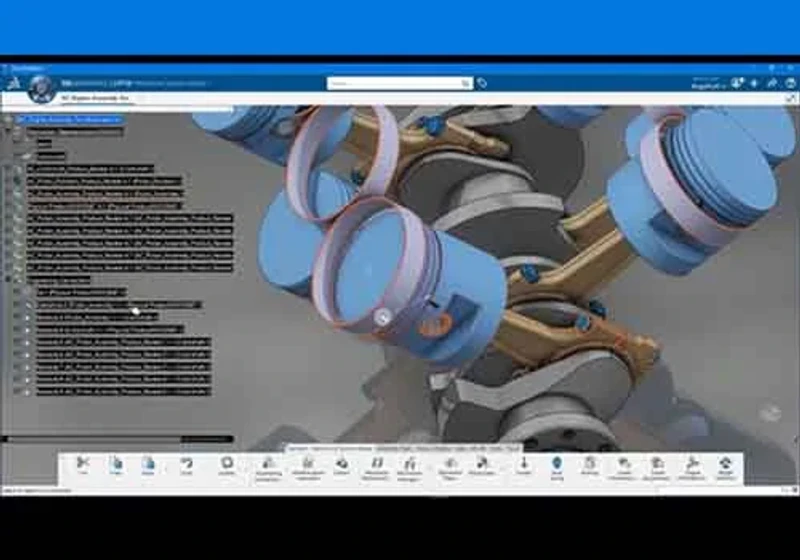Click the 3DS logo in top bar
The width and height of the screenshot is (800, 560).
[x=13, y=83]
